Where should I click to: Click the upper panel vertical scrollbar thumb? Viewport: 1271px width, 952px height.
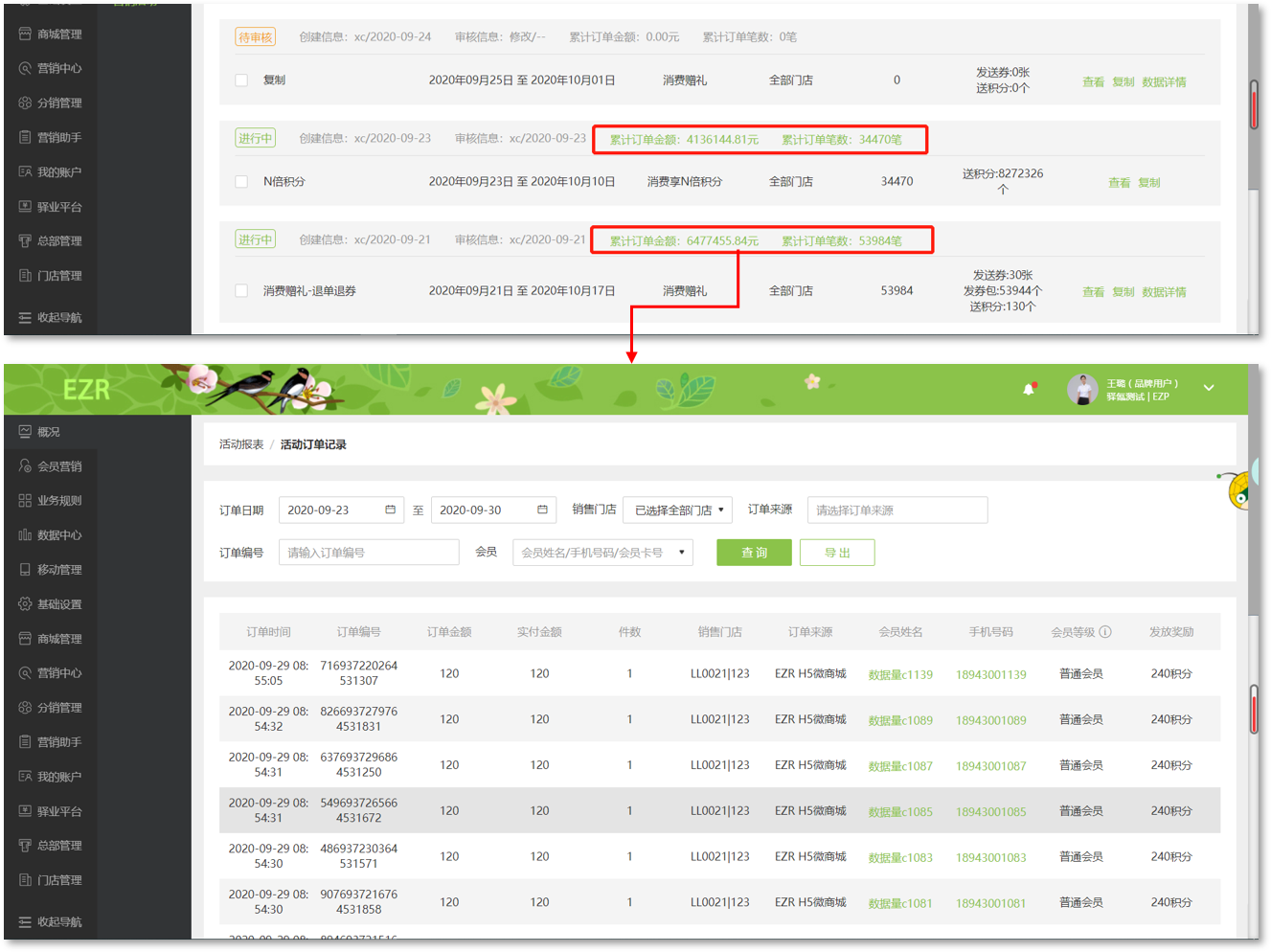click(1254, 104)
